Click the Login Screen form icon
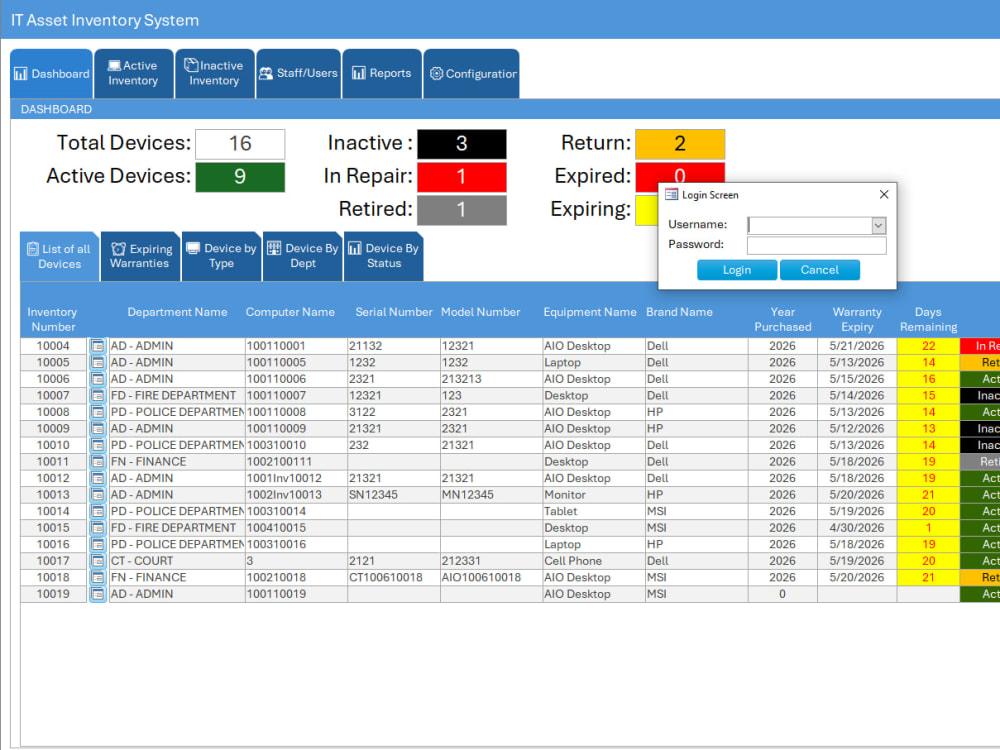Screen dimensions: 1000x750 coord(672,195)
